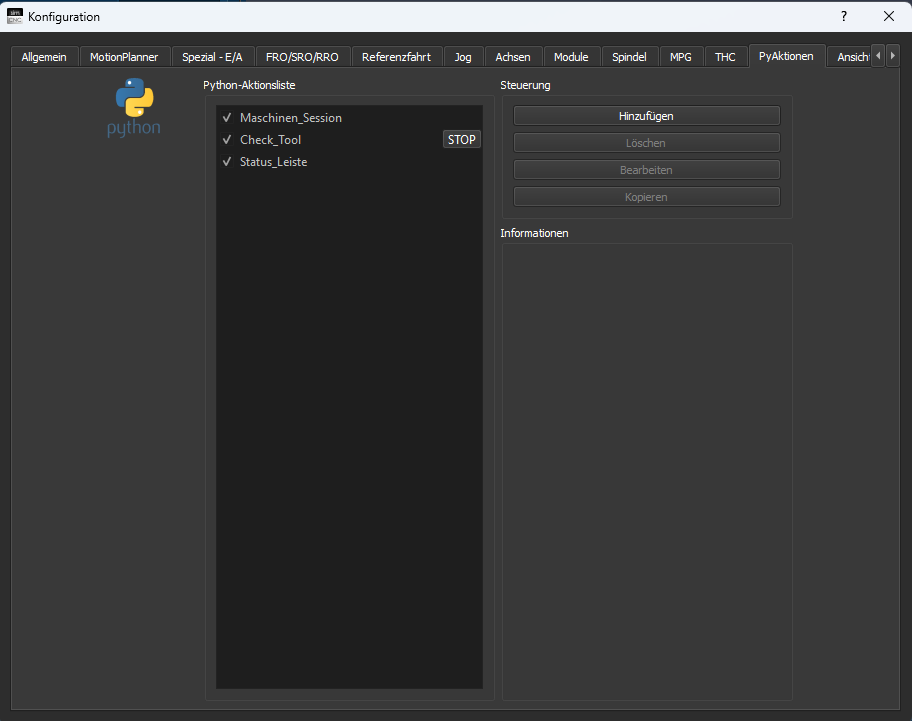This screenshot has height=721, width=912.
Task: Click the Bearbeiten button
Action: pyautogui.click(x=646, y=170)
